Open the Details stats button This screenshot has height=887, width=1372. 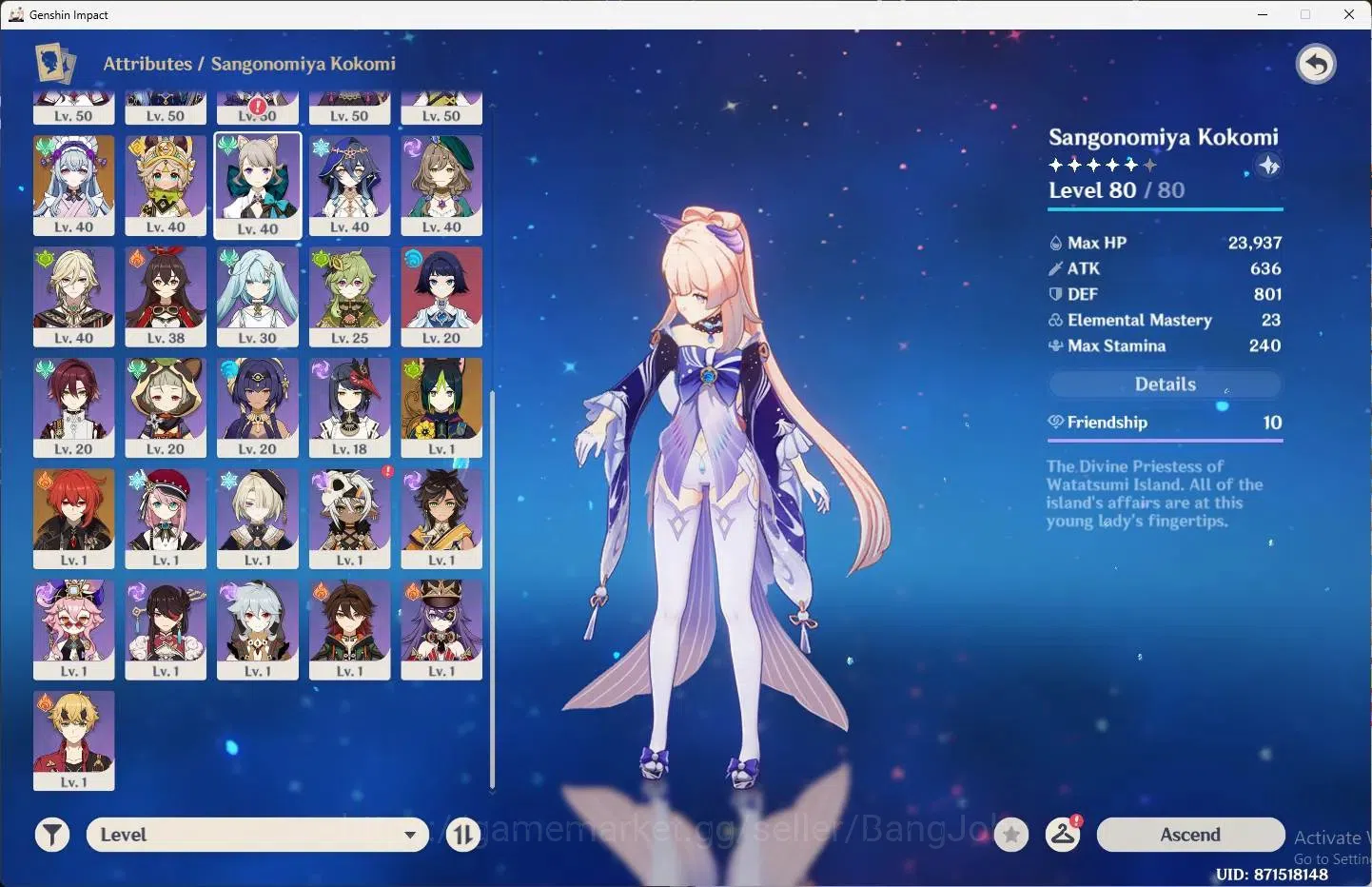pyautogui.click(x=1166, y=384)
